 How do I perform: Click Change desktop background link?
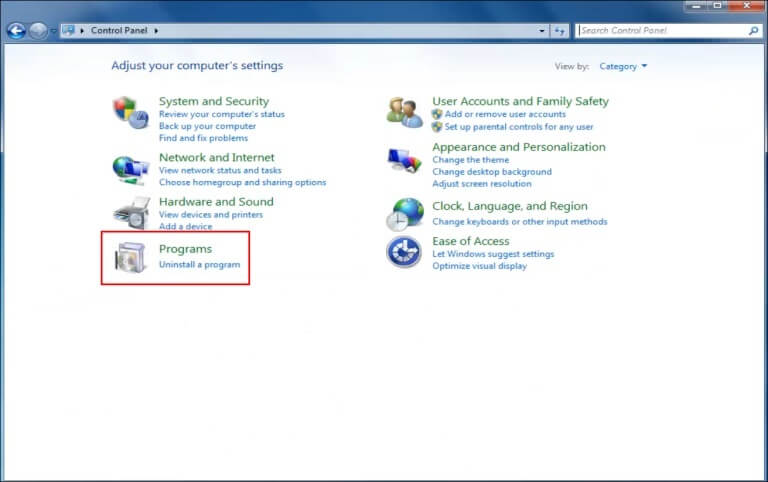(492, 172)
